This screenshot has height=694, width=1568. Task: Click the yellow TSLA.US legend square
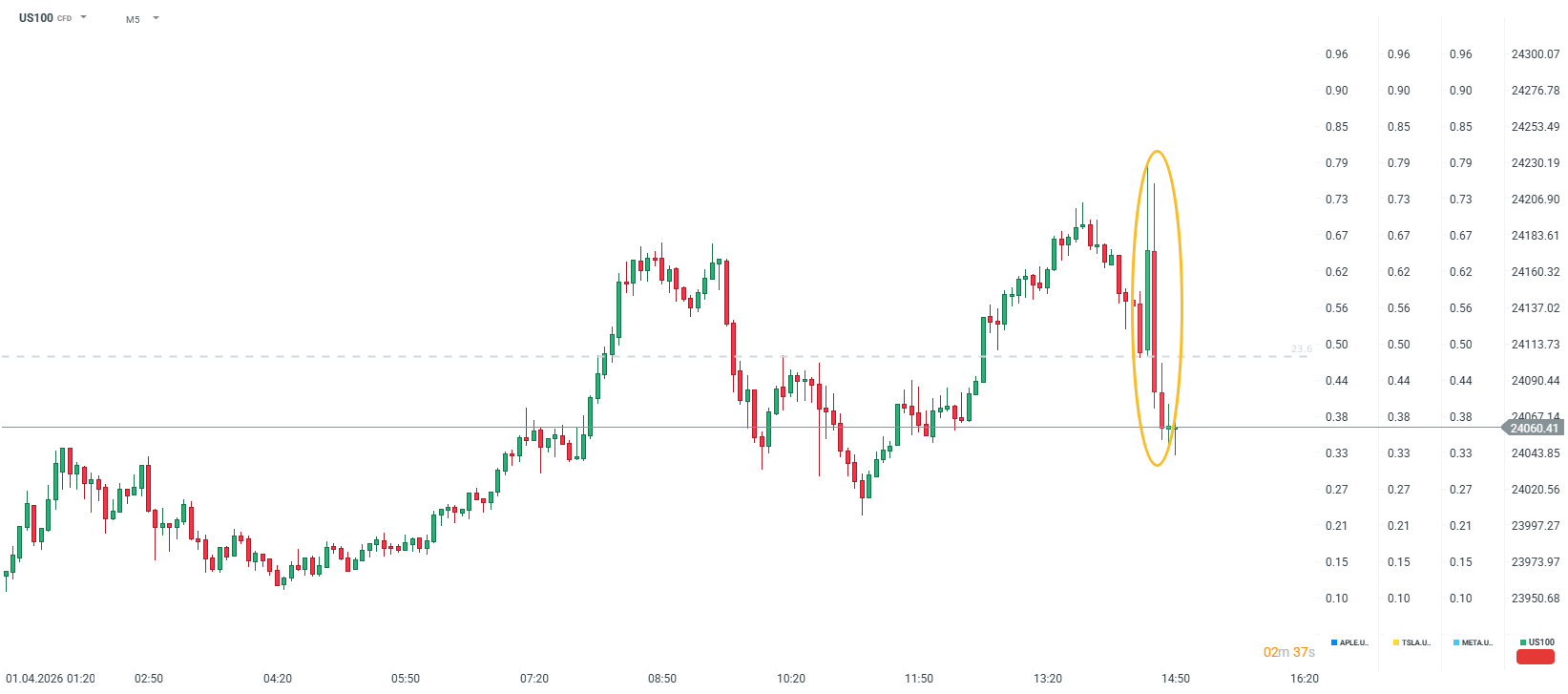pyautogui.click(x=1396, y=642)
